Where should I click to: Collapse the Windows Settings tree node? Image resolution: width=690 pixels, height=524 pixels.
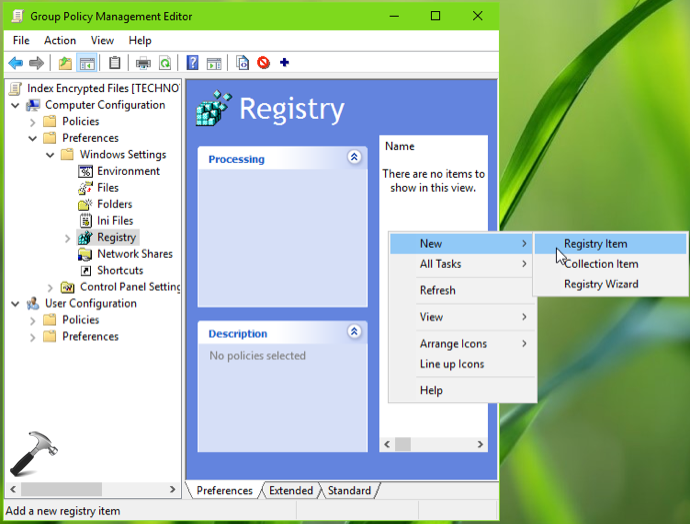50,155
